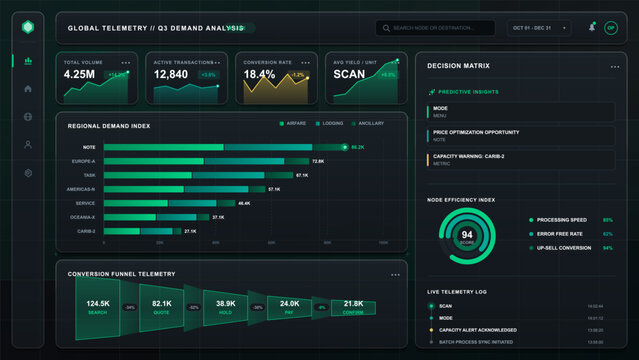Click the TASK row label

click(89, 175)
